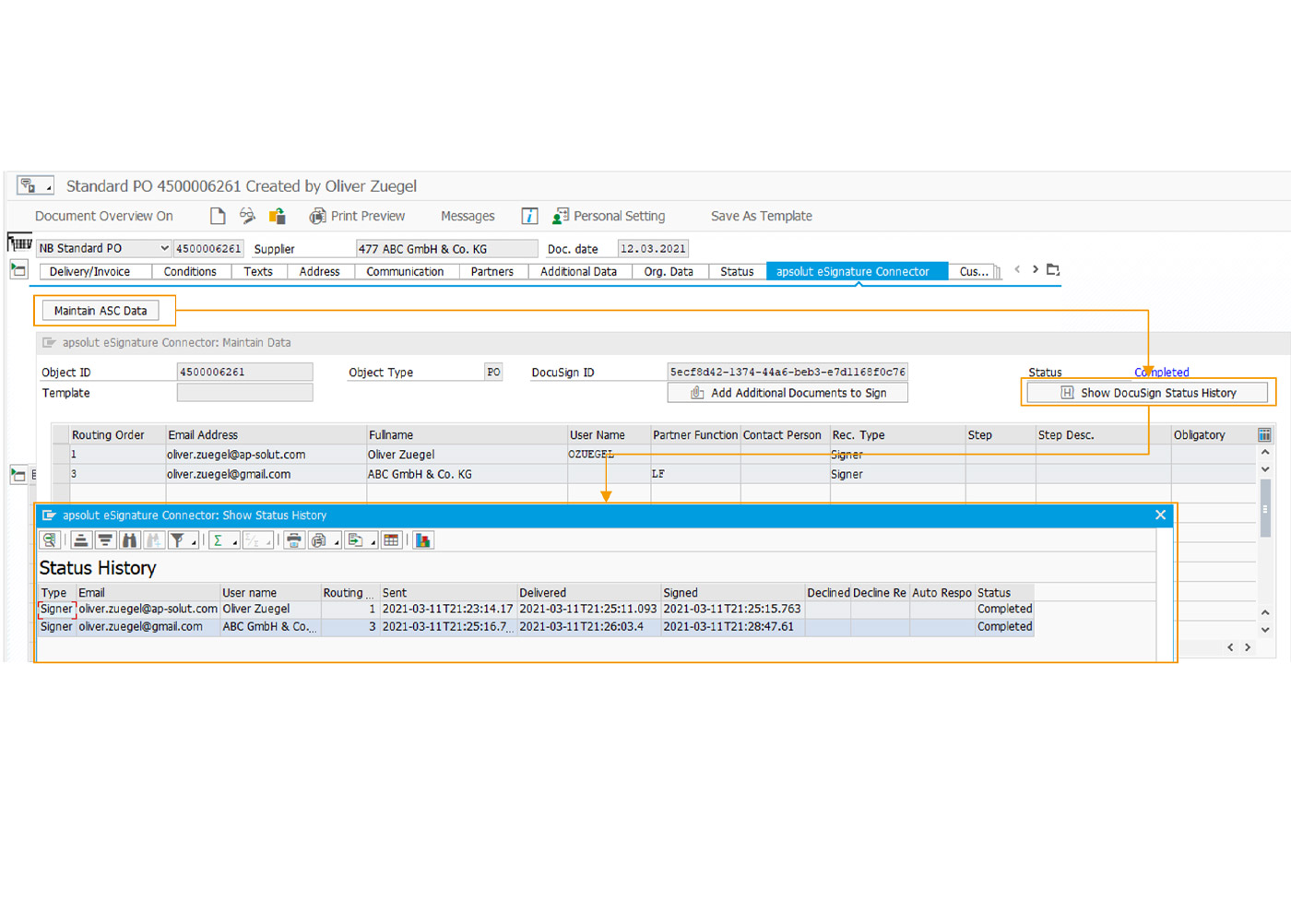Sort status history rows descending
The image size is (1291, 924).
[105, 539]
